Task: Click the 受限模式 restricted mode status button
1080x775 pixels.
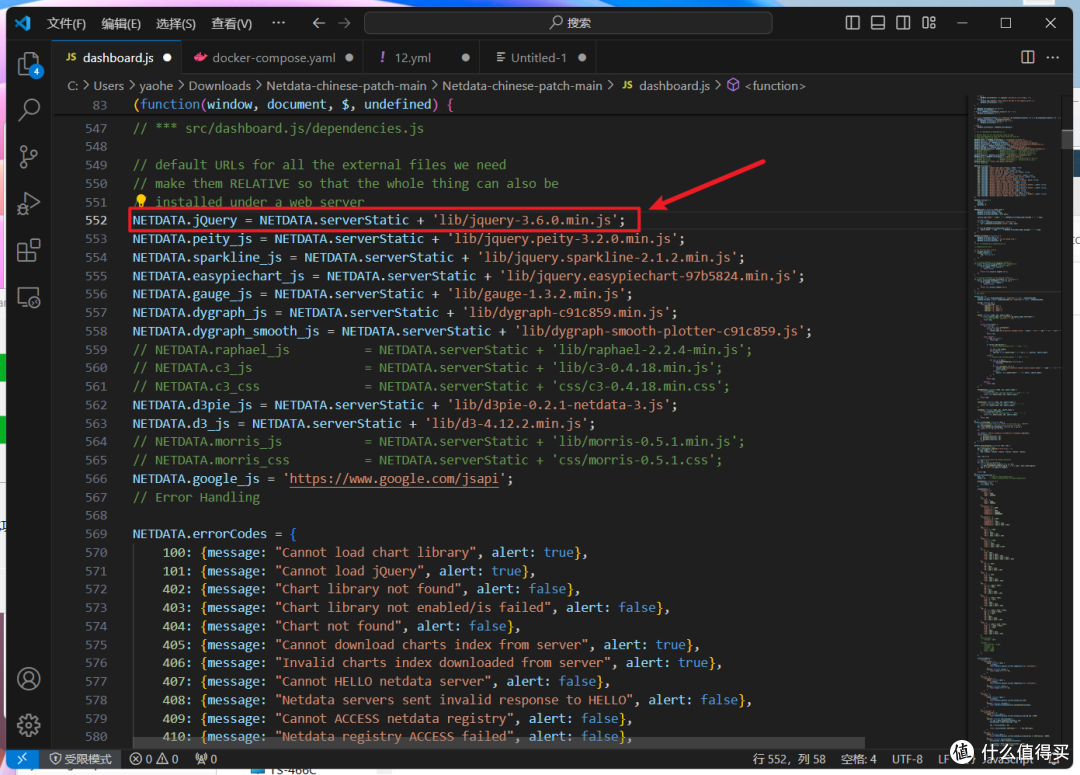Action: [82, 759]
